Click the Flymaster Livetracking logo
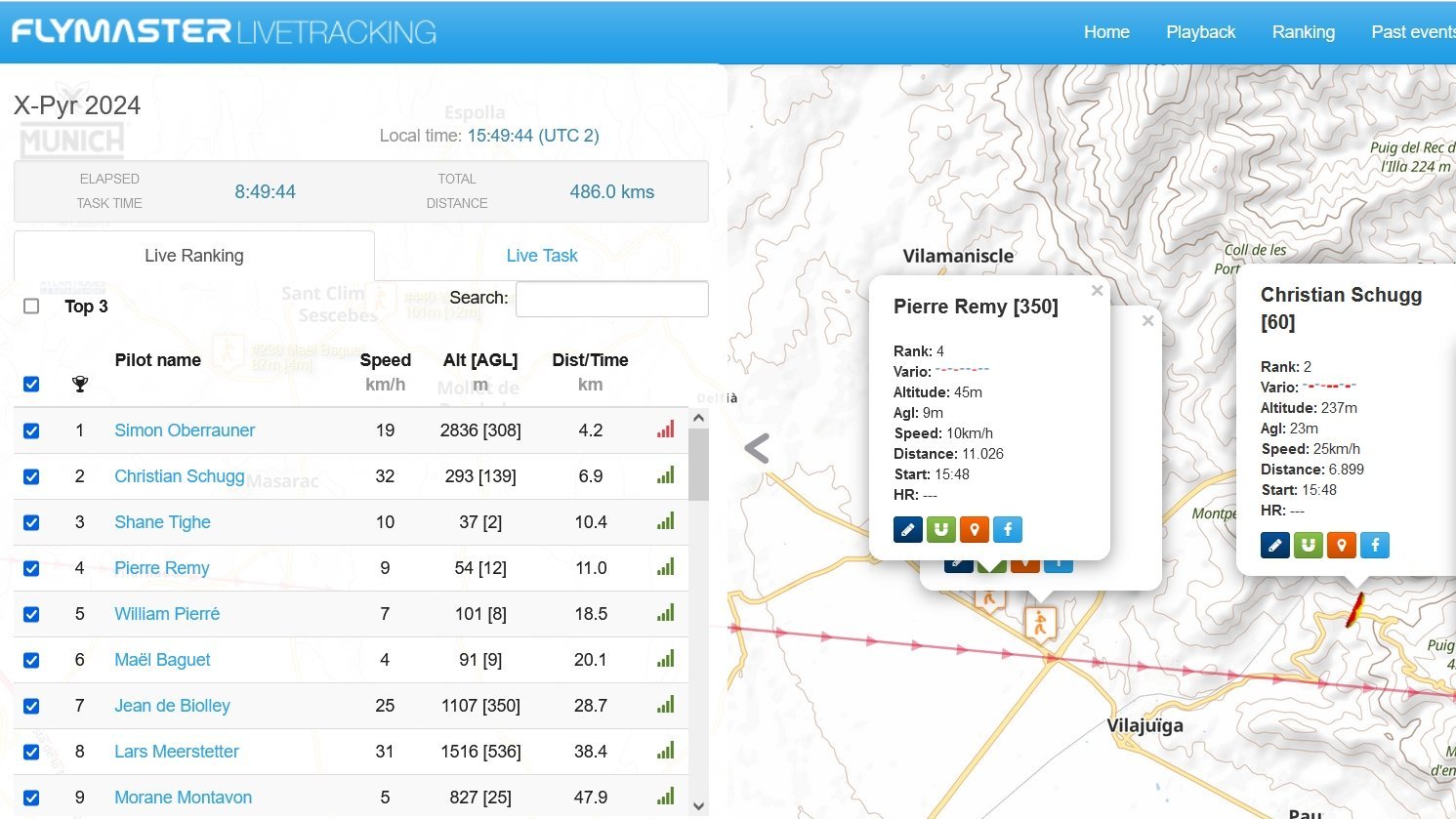This screenshot has height=819, width=1456. tap(224, 31)
